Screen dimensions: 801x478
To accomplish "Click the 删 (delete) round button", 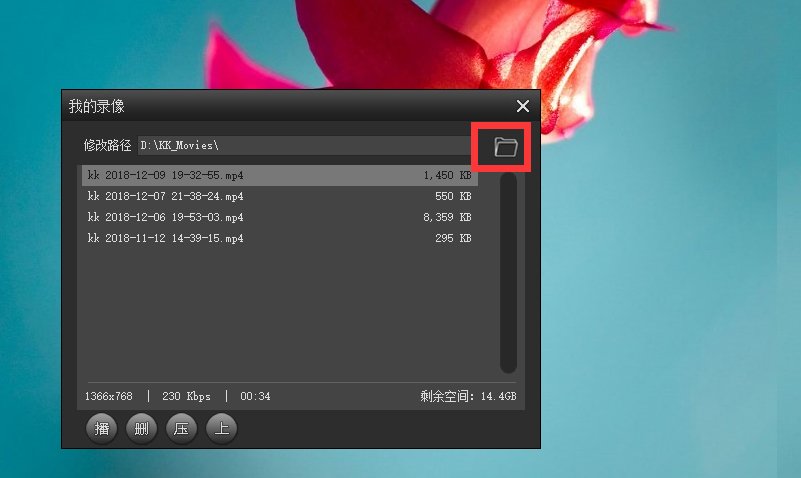I will [x=141, y=429].
